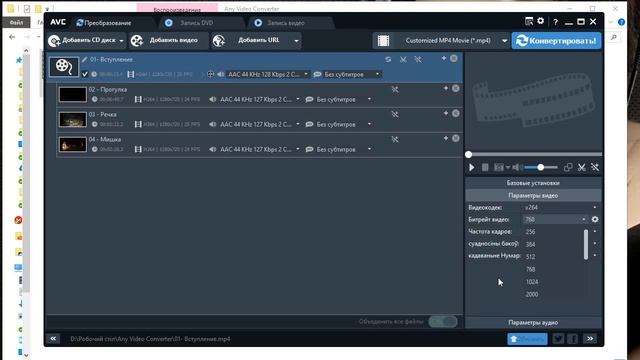Click the scissors clip icon on 01- Вступление row
Image resolution: width=640 pixels, height=360 pixels.
(x=403, y=60)
